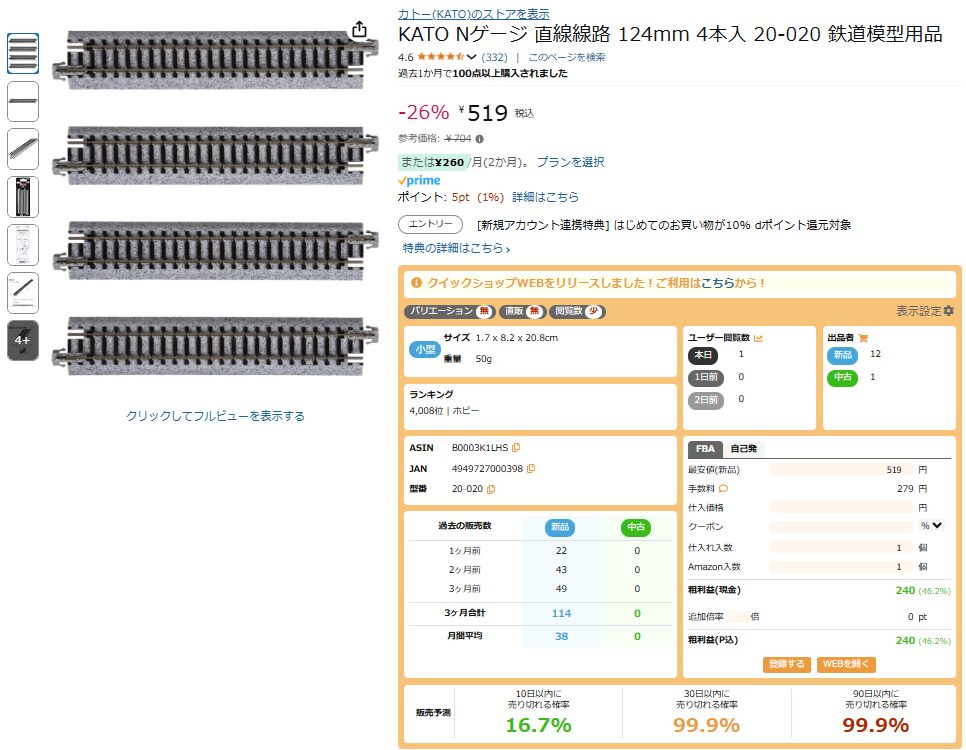The height and width of the screenshot is (750, 966).
Task: Click the green 中古 seller badge showing 1
Action: (842, 377)
